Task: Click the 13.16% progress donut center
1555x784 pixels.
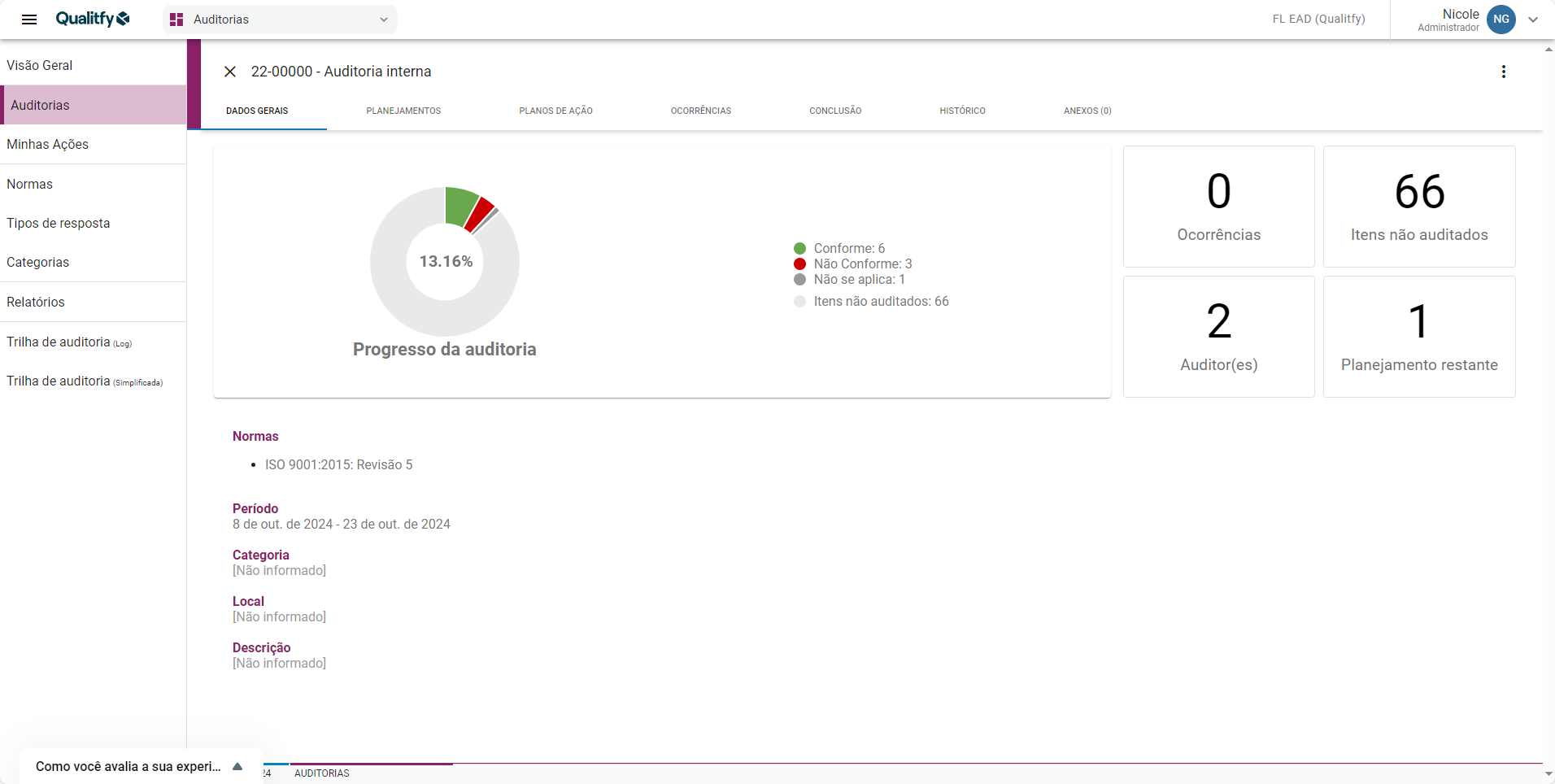Action: 445,261
